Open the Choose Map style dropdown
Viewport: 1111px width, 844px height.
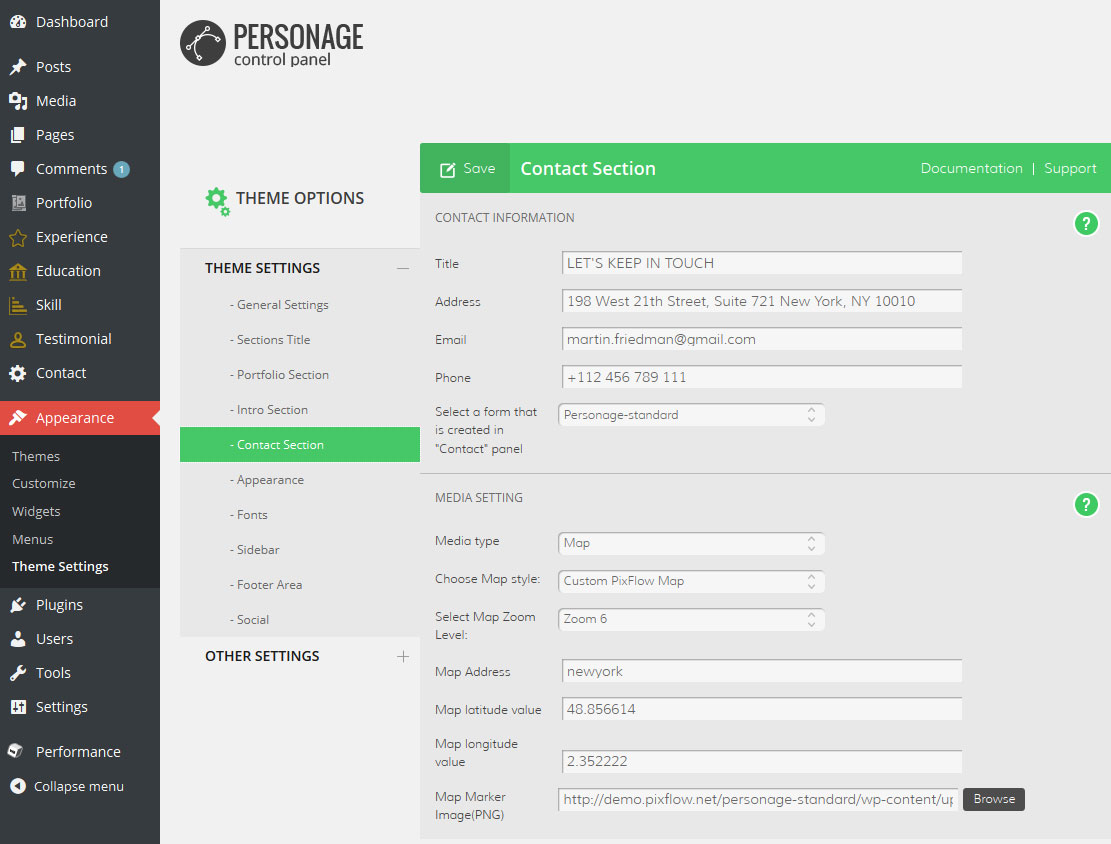point(691,581)
